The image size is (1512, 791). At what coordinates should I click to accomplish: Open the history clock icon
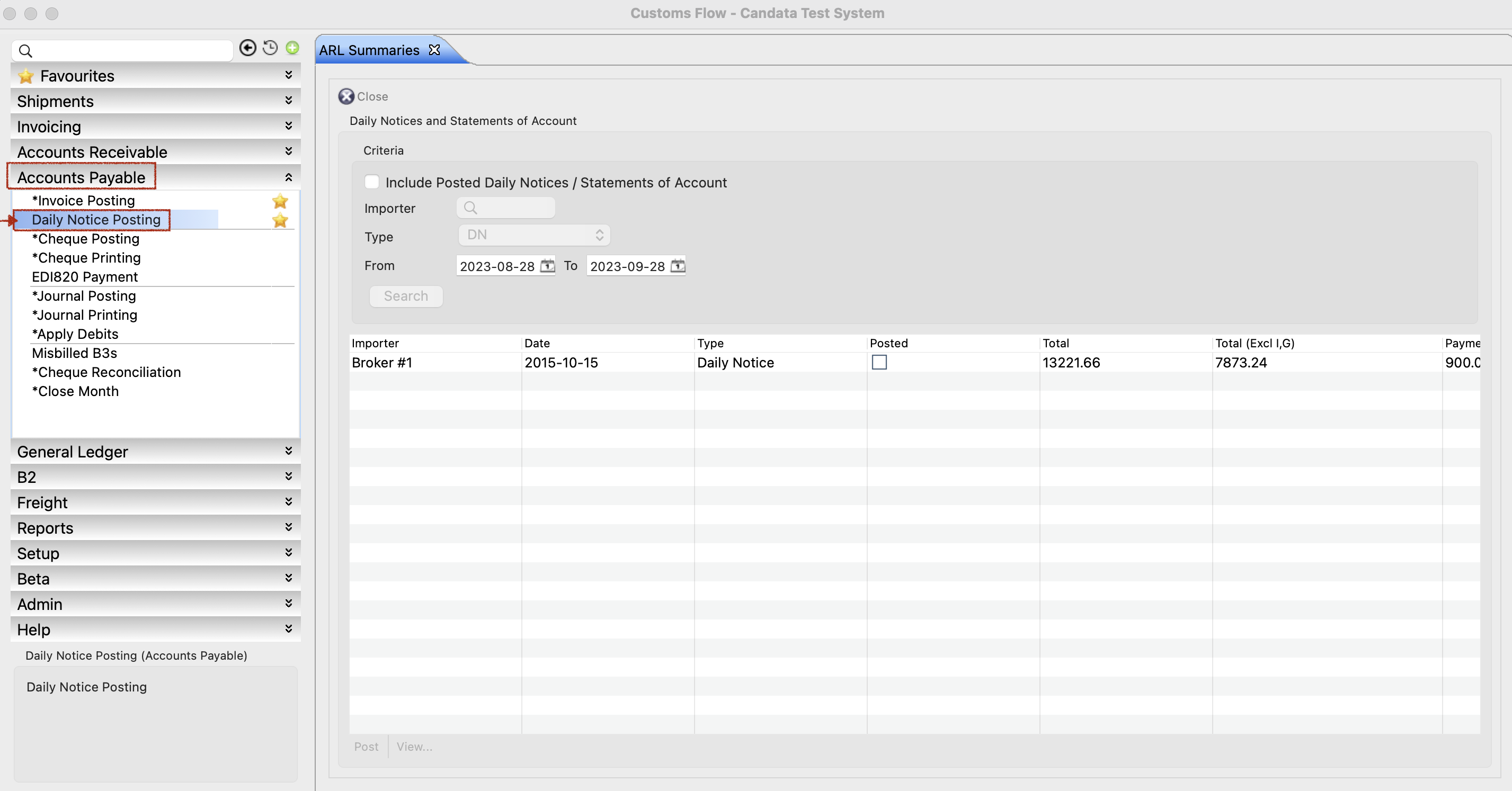(x=270, y=48)
